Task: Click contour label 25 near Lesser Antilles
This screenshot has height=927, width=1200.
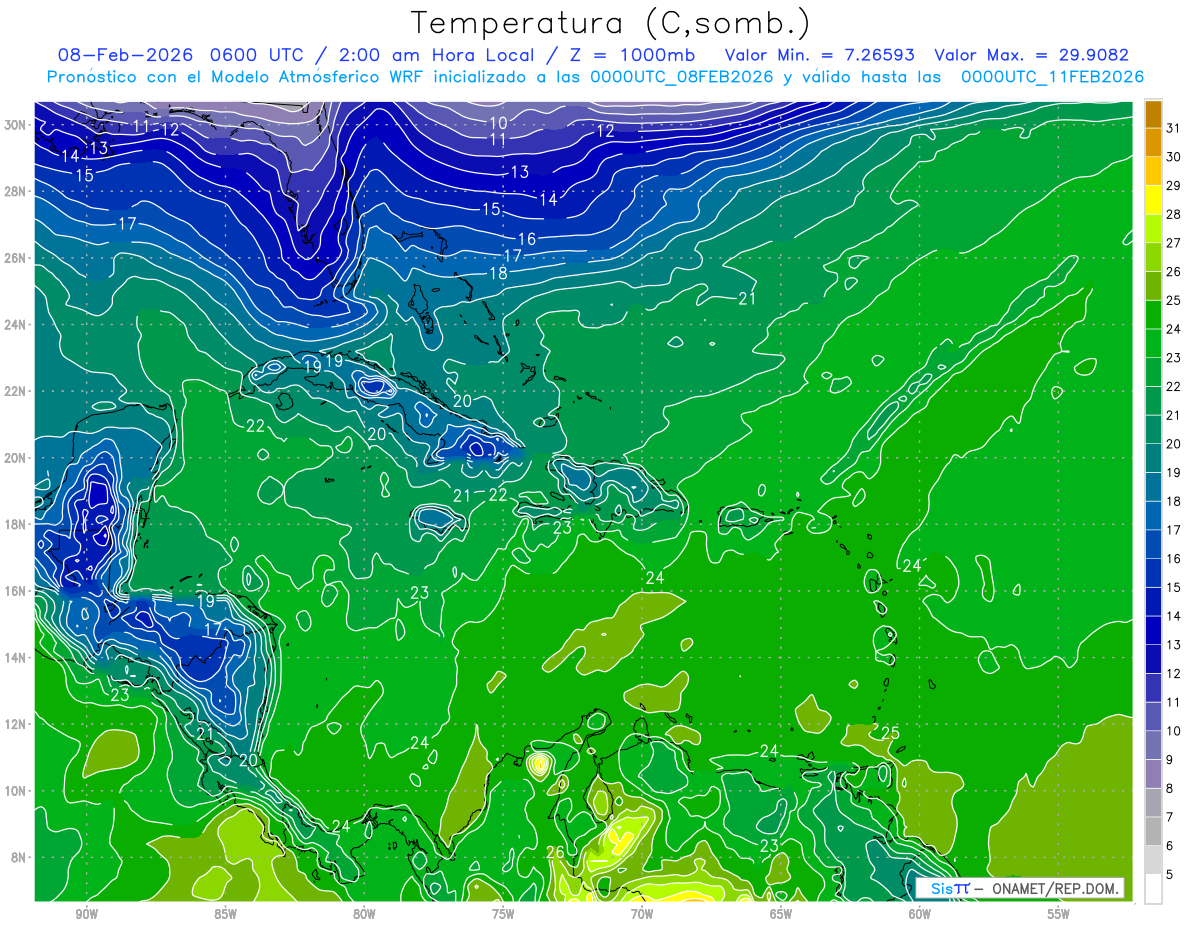Action: tap(890, 733)
